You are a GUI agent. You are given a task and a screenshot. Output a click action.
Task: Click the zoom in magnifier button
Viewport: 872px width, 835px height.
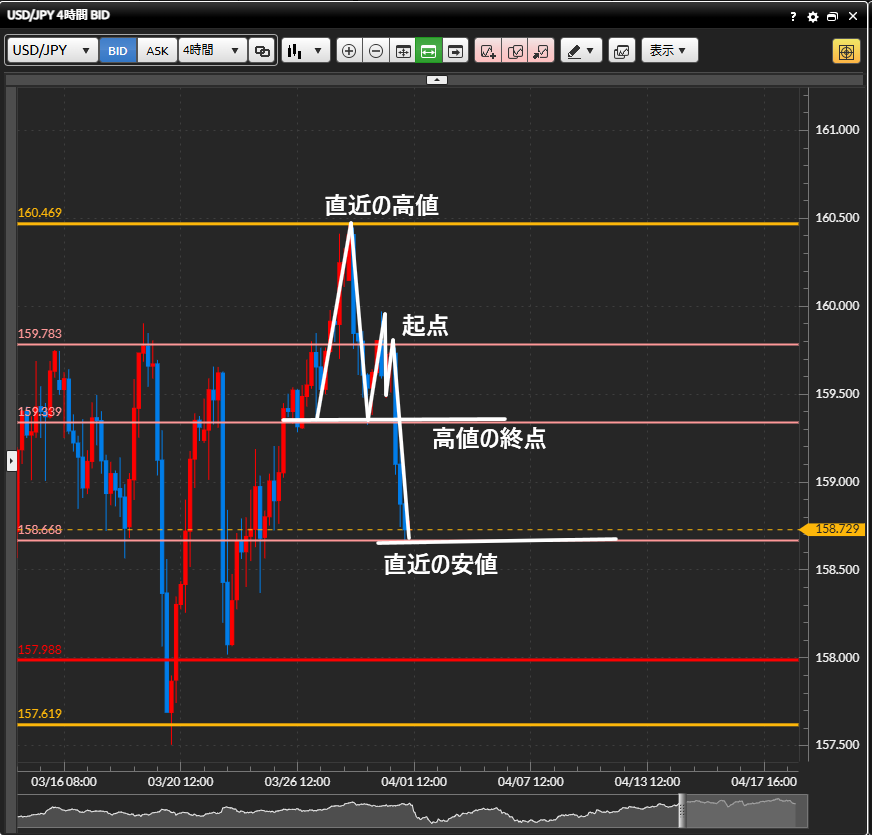349,51
